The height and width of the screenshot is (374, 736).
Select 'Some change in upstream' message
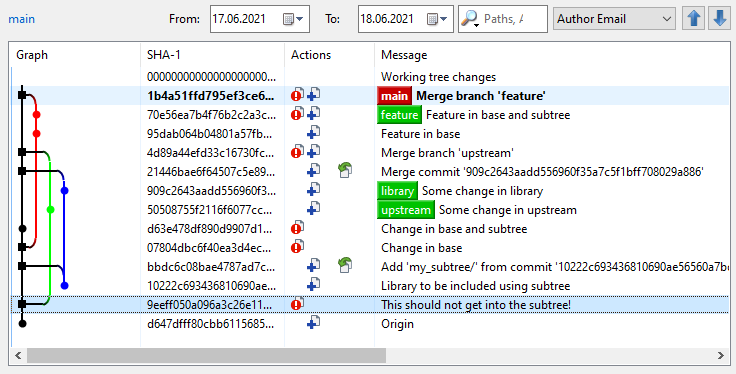(508, 210)
